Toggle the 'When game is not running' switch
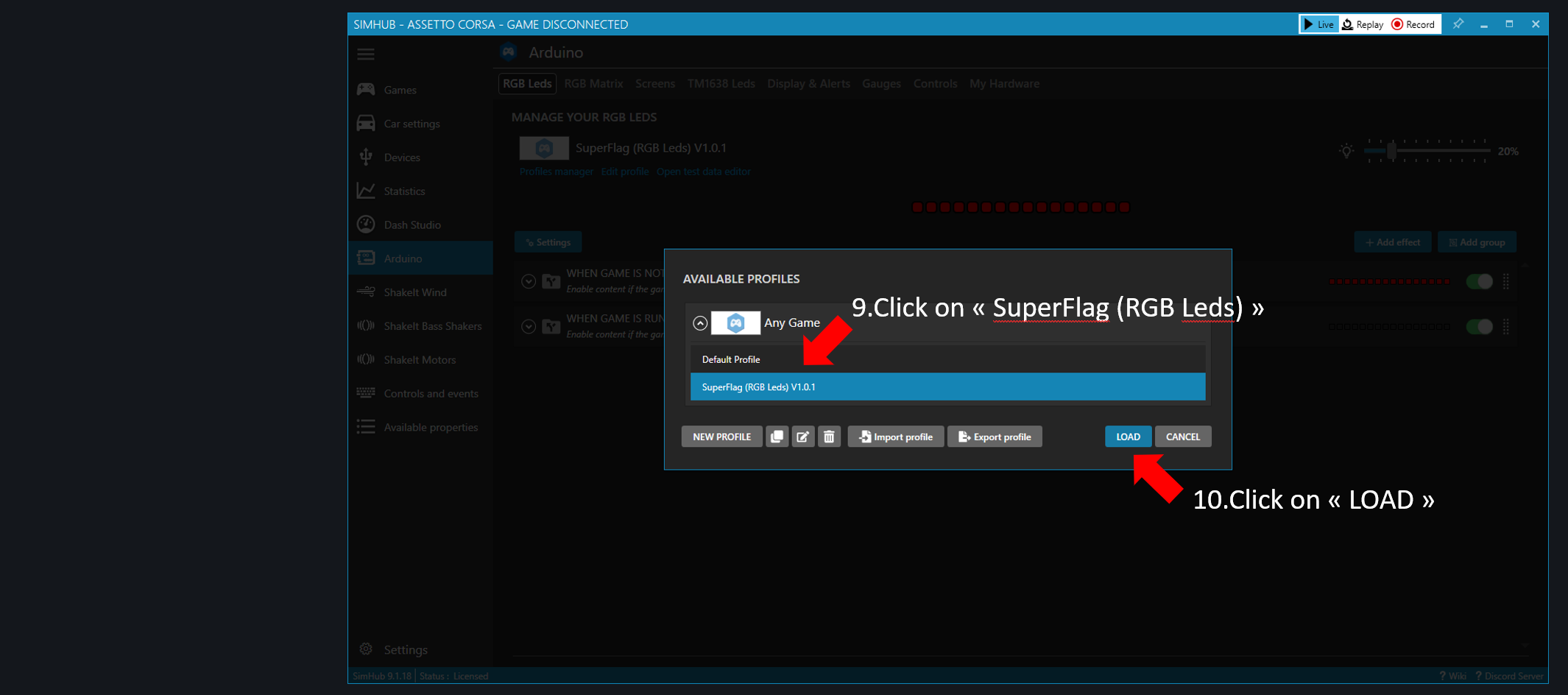 [x=1479, y=281]
